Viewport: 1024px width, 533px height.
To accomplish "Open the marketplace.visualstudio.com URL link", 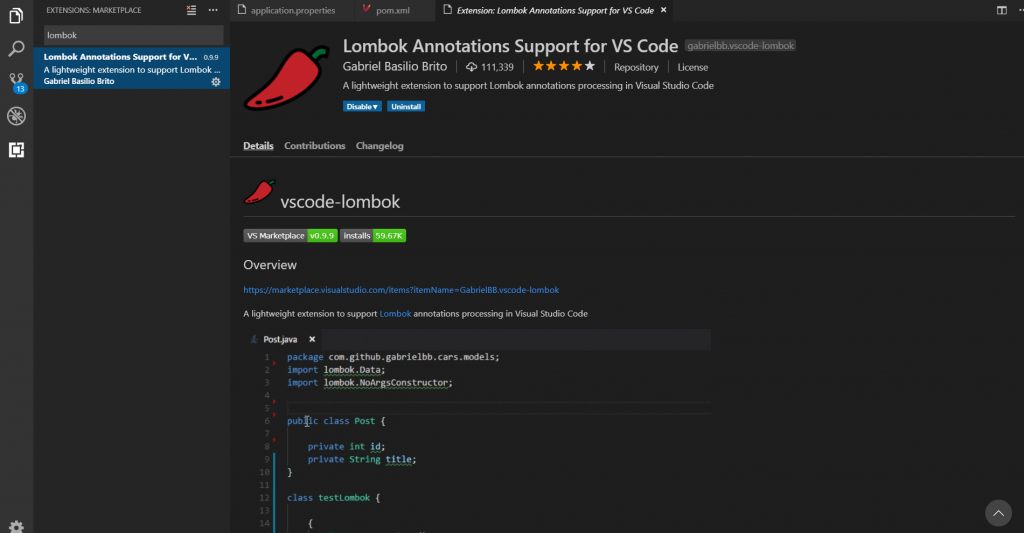I will (x=401, y=290).
